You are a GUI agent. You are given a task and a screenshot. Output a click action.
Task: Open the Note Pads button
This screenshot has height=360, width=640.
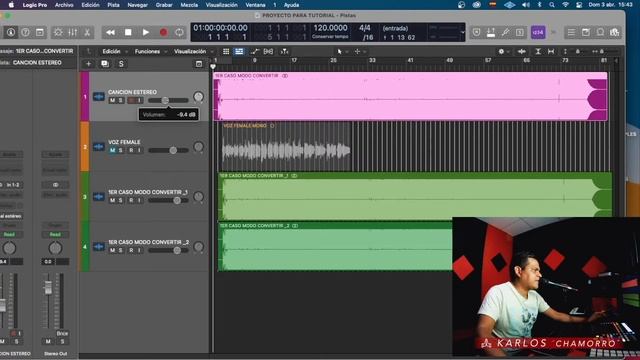point(586,32)
